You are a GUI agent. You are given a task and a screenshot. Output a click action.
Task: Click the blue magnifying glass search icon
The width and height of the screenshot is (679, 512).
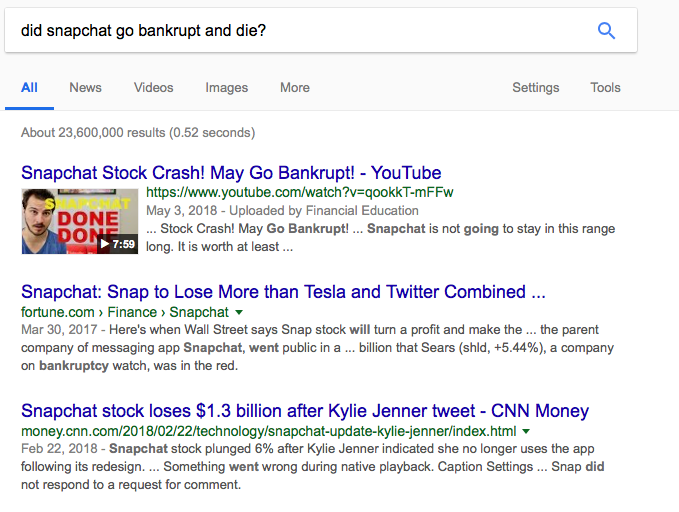(606, 30)
